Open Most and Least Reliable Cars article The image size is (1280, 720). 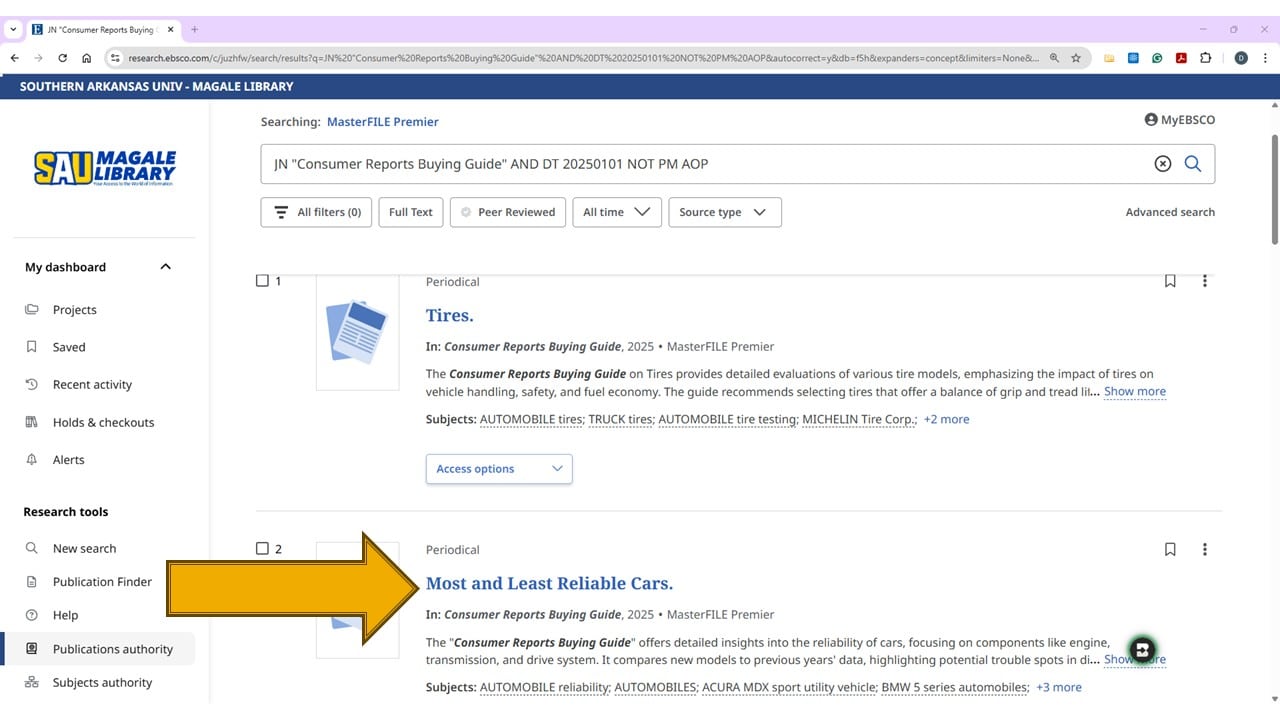(549, 583)
